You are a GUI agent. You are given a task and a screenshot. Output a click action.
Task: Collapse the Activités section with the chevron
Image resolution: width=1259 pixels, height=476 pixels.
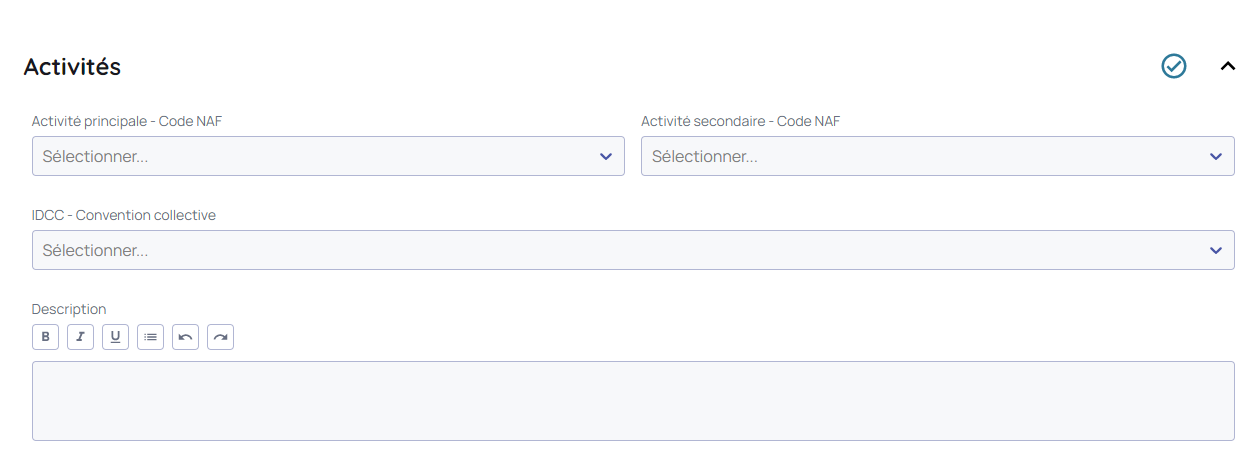click(x=1228, y=66)
